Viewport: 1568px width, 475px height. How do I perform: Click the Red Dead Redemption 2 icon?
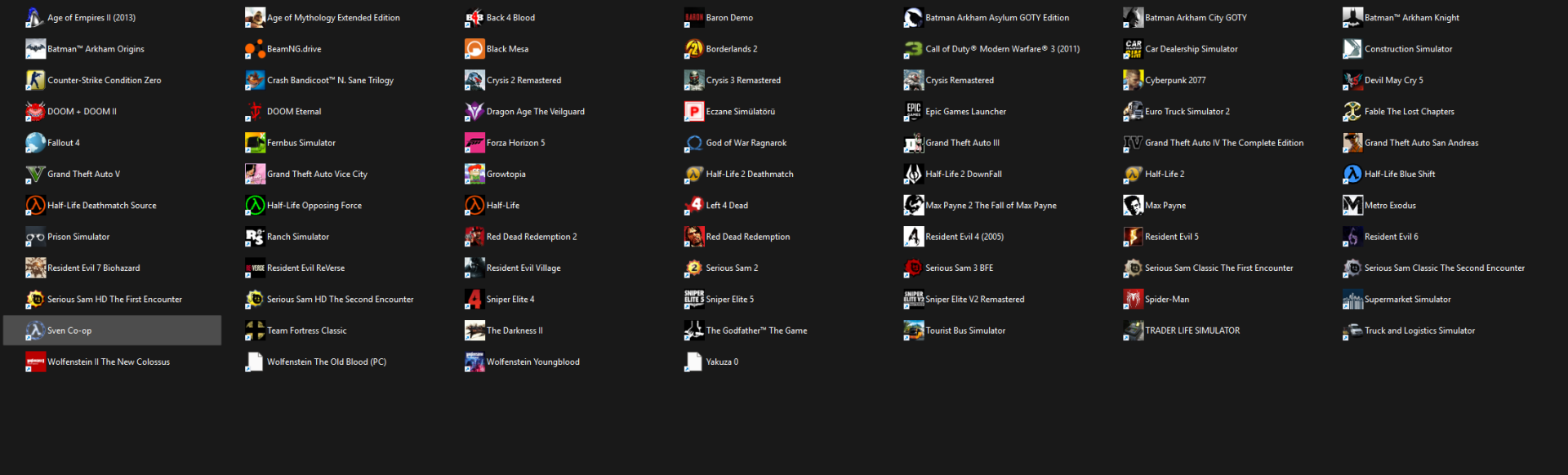pyautogui.click(x=474, y=237)
